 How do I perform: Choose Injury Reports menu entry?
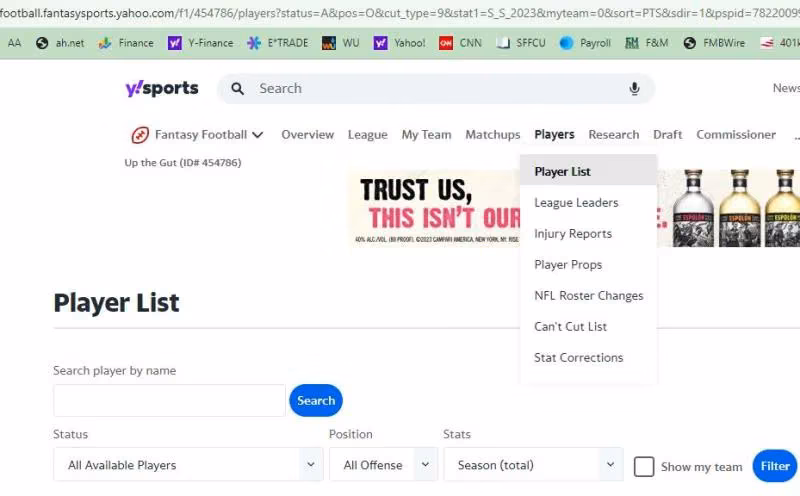coord(573,234)
